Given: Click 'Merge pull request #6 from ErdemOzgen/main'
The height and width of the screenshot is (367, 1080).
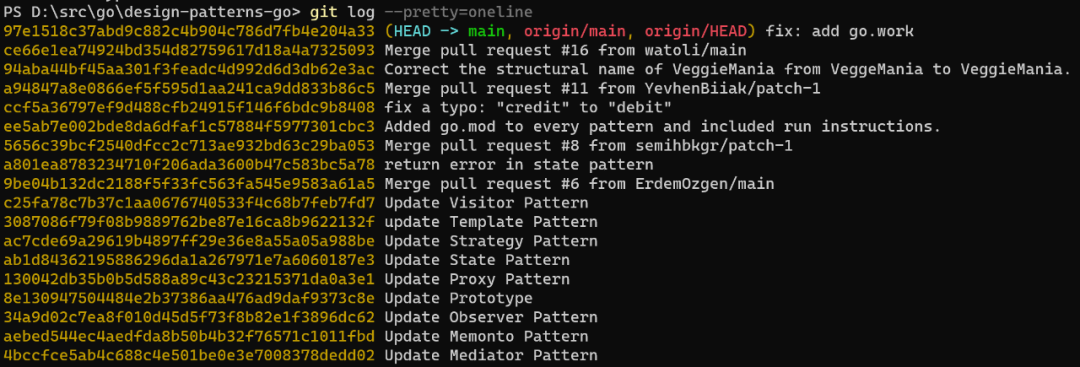Looking at the screenshot, I should [579, 185].
